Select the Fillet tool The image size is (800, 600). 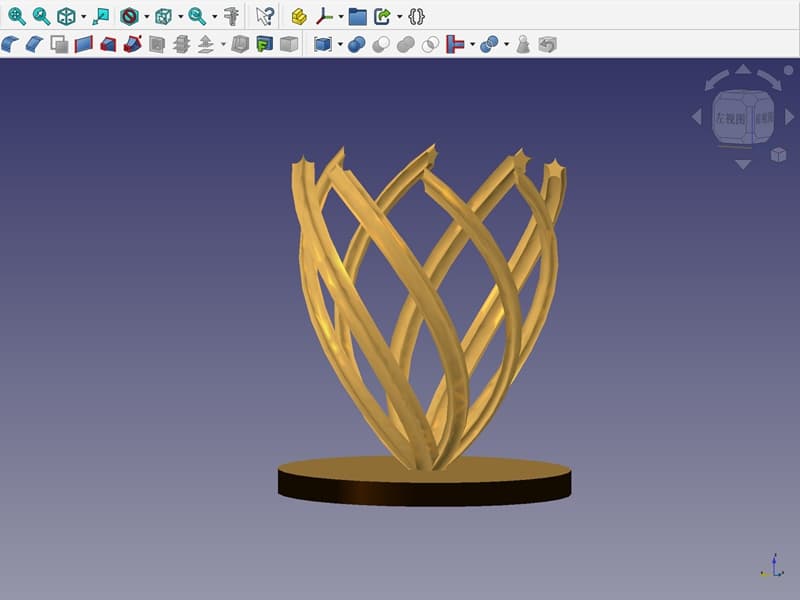[10, 44]
